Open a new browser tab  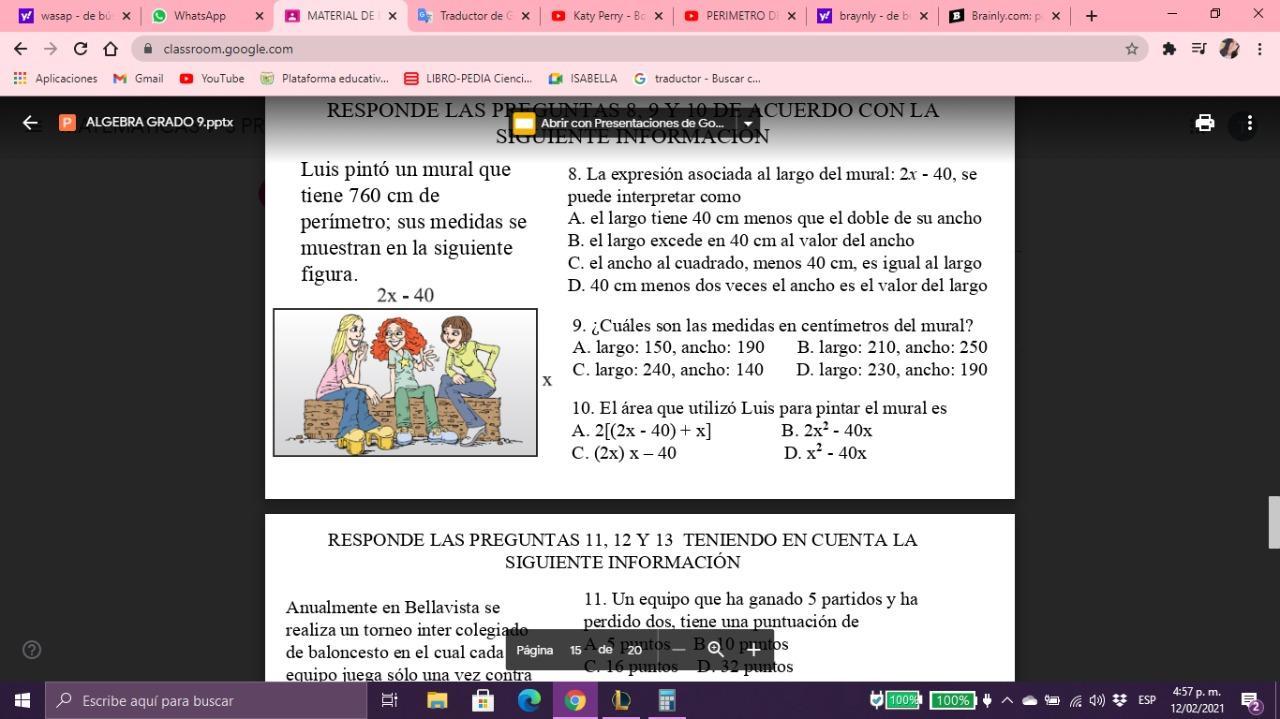(1091, 15)
